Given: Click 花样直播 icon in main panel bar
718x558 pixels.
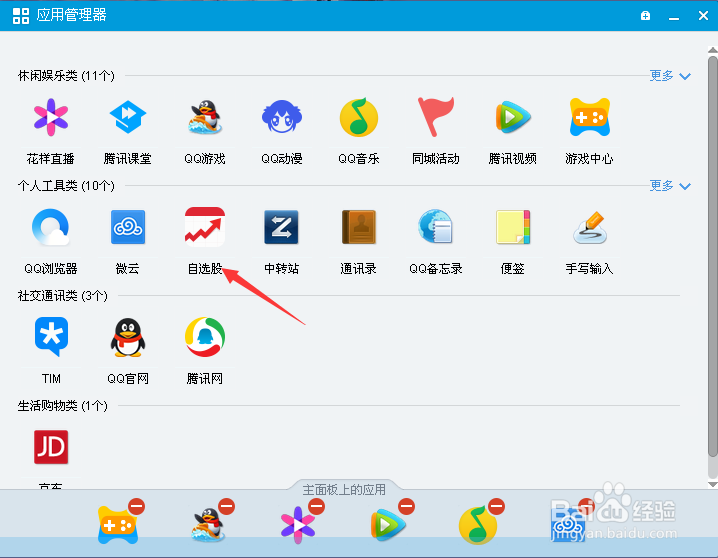Looking at the screenshot, I should 298,525.
